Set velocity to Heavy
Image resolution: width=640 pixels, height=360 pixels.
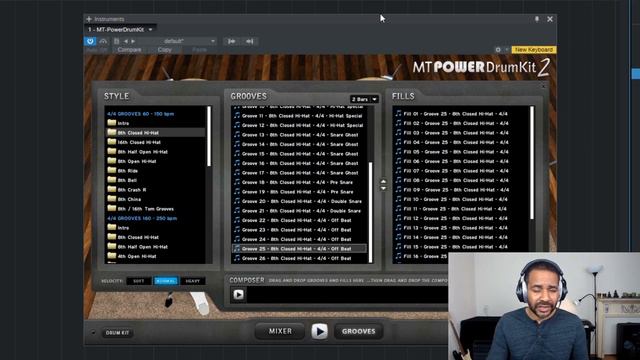[x=193, y=281]
